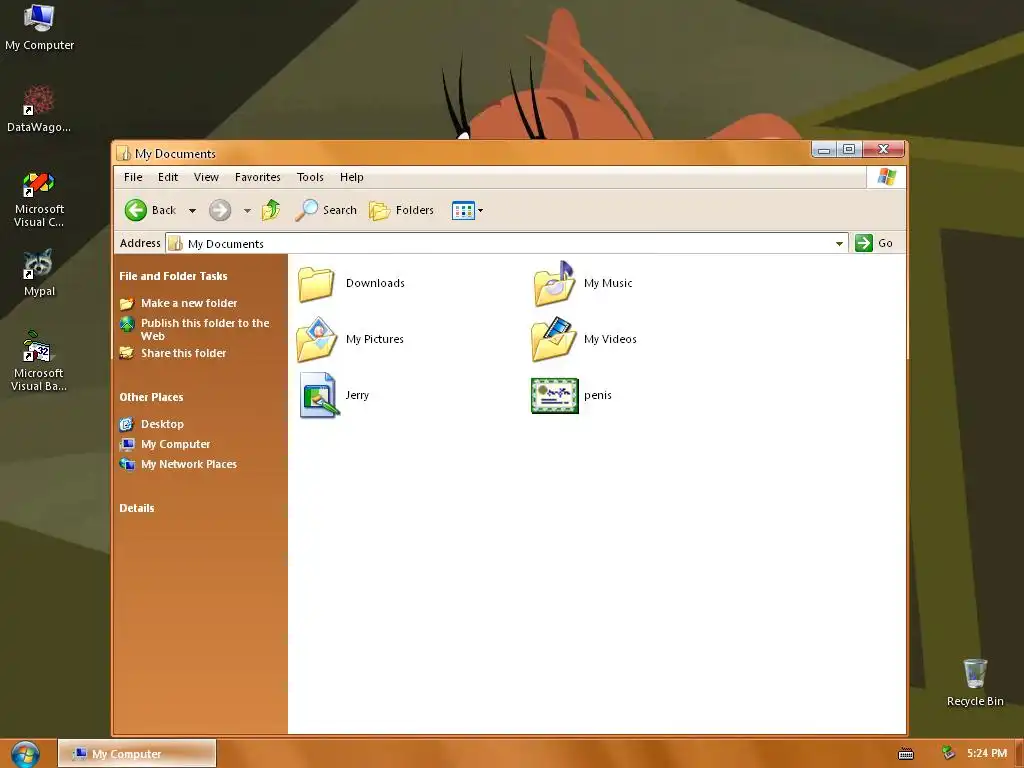Click the 5:24 PM clock

click(x=987, y=753)
